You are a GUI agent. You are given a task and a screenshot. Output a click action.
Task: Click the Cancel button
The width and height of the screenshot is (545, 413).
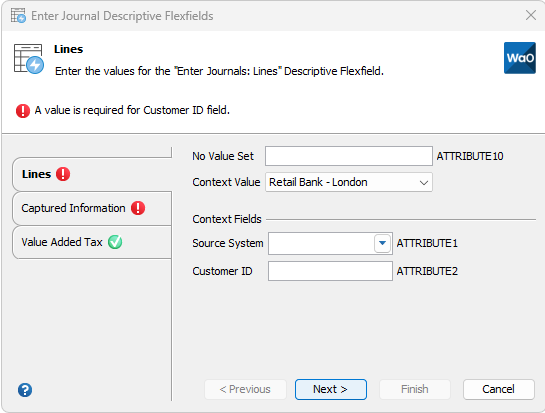tap(498, 389)
